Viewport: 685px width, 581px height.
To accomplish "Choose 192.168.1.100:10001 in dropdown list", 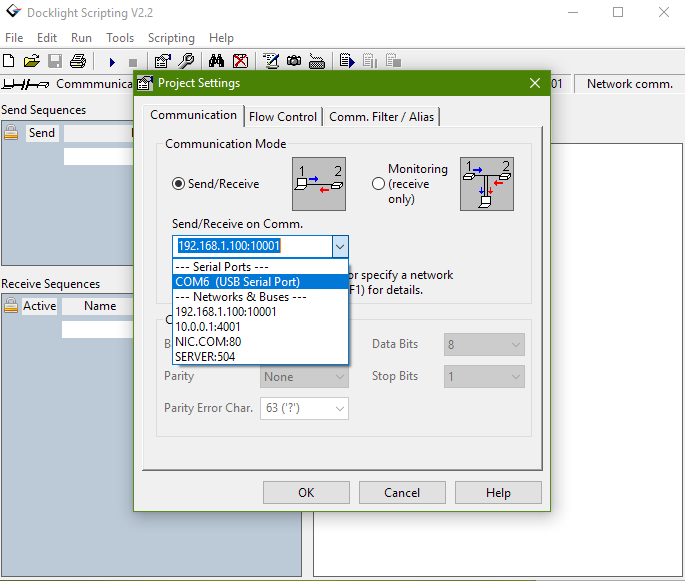I will click(260, 312).
